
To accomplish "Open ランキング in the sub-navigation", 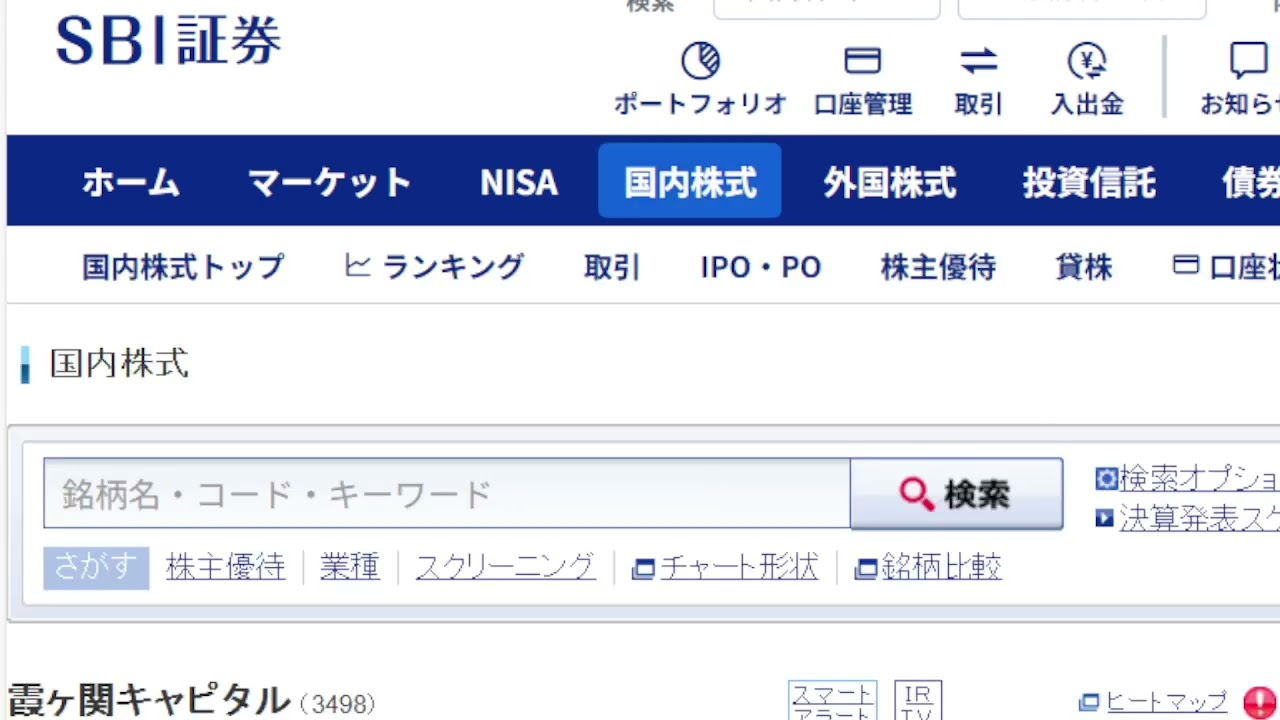I will pyautogui.click(x=435, y=267).
